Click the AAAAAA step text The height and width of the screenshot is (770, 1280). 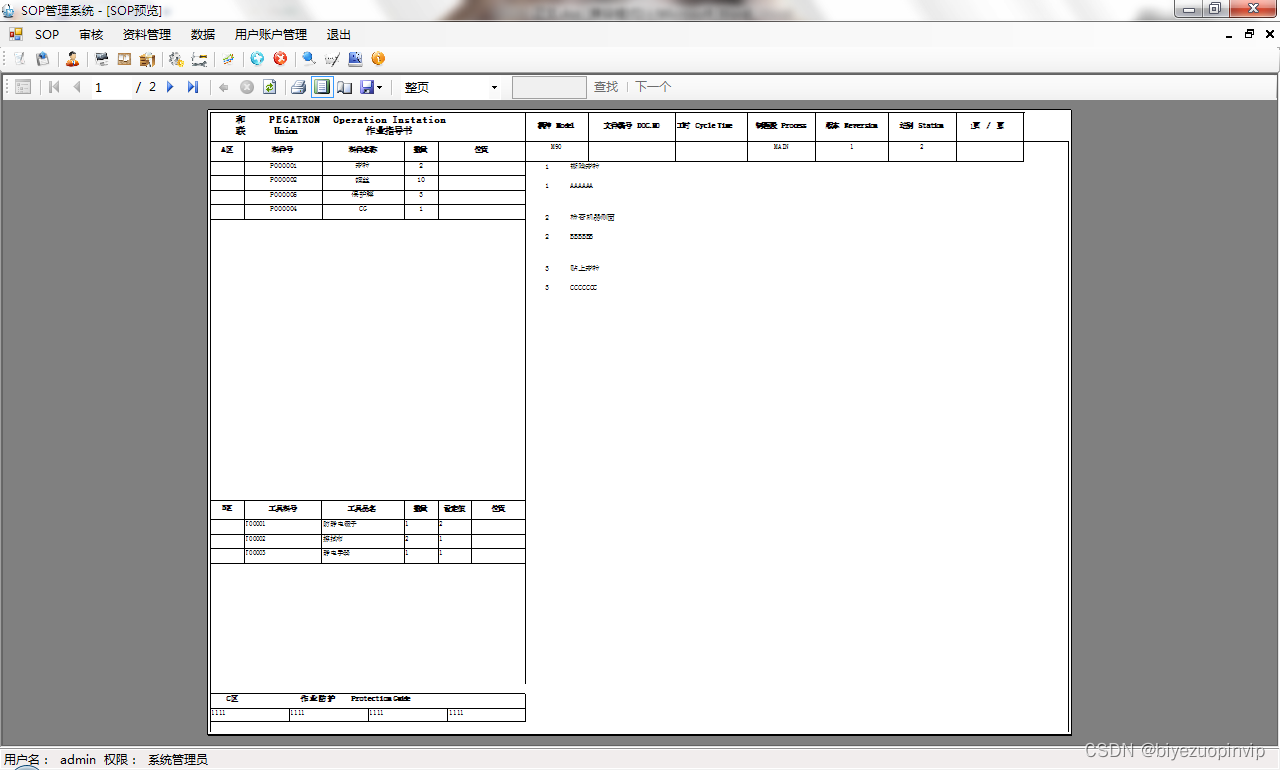pyautogui.click(x=581, y=186)
